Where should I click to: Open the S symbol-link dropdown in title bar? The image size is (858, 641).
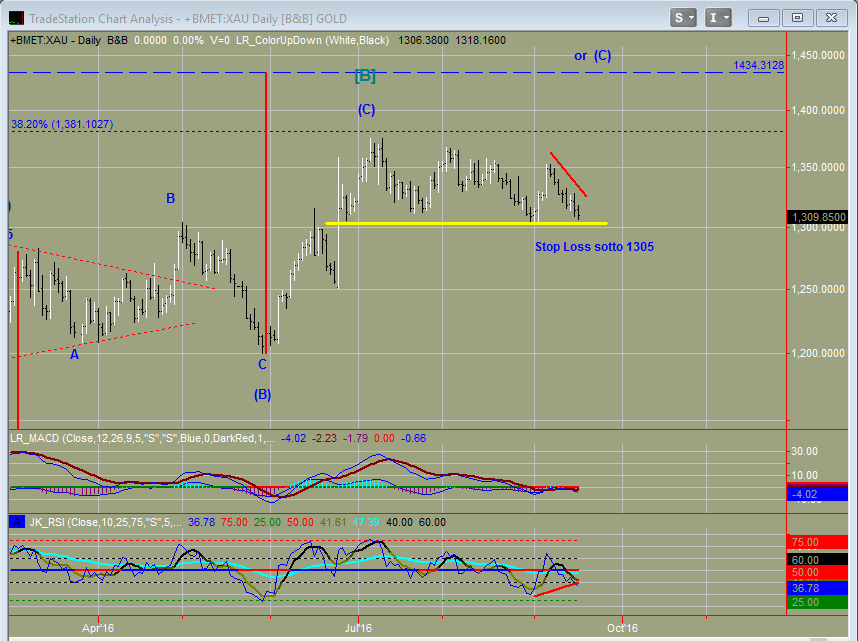(x=683, y=18)
